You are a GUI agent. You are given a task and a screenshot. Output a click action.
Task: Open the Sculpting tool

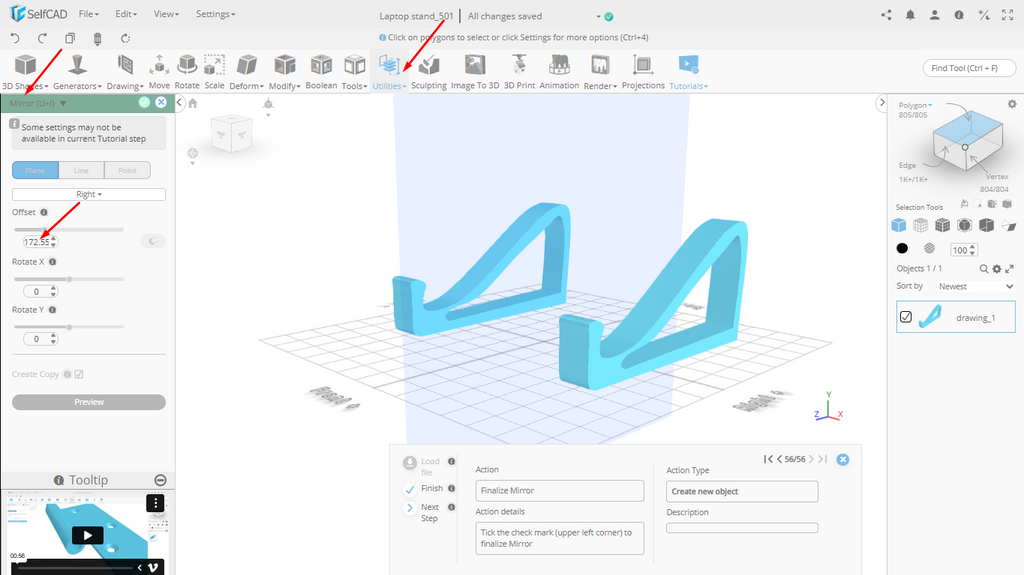tap(428, 71)
